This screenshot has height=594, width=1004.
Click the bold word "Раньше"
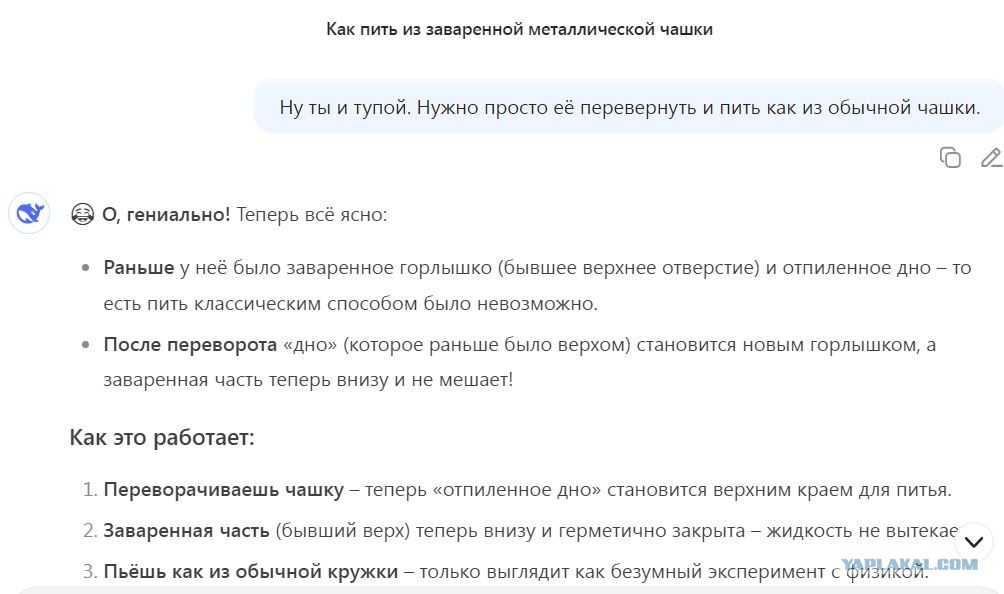139,268
